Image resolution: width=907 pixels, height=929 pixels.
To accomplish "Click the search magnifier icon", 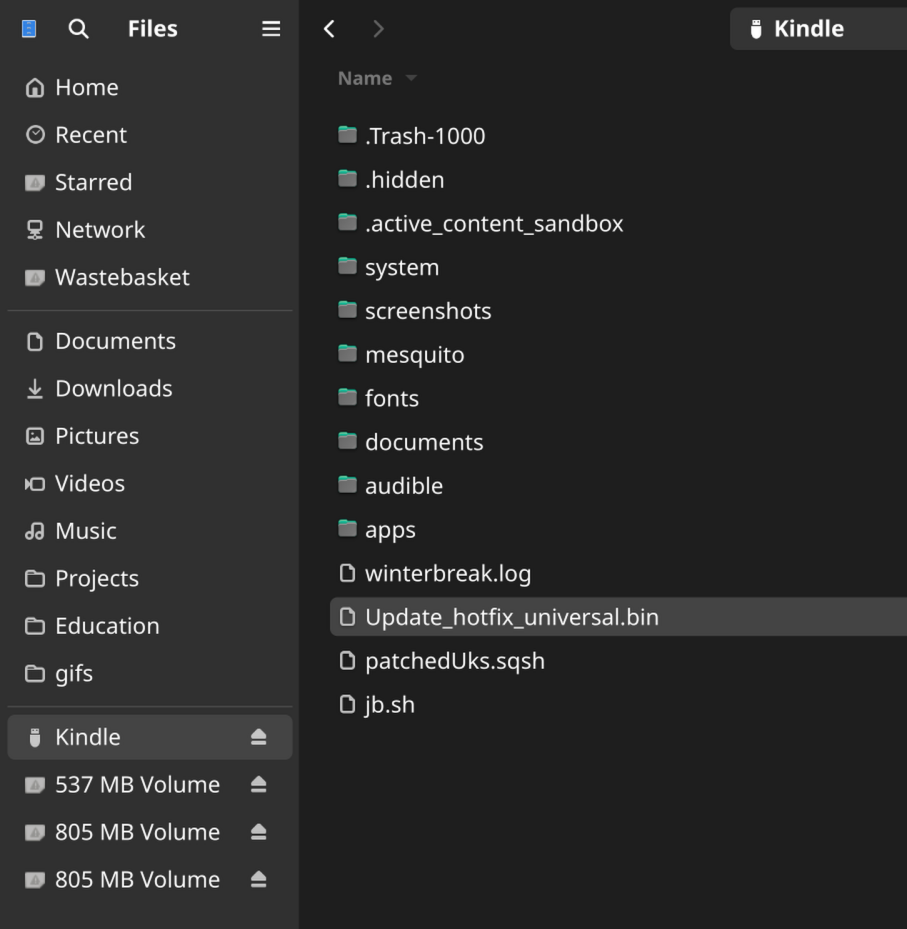I will (78, 29).
